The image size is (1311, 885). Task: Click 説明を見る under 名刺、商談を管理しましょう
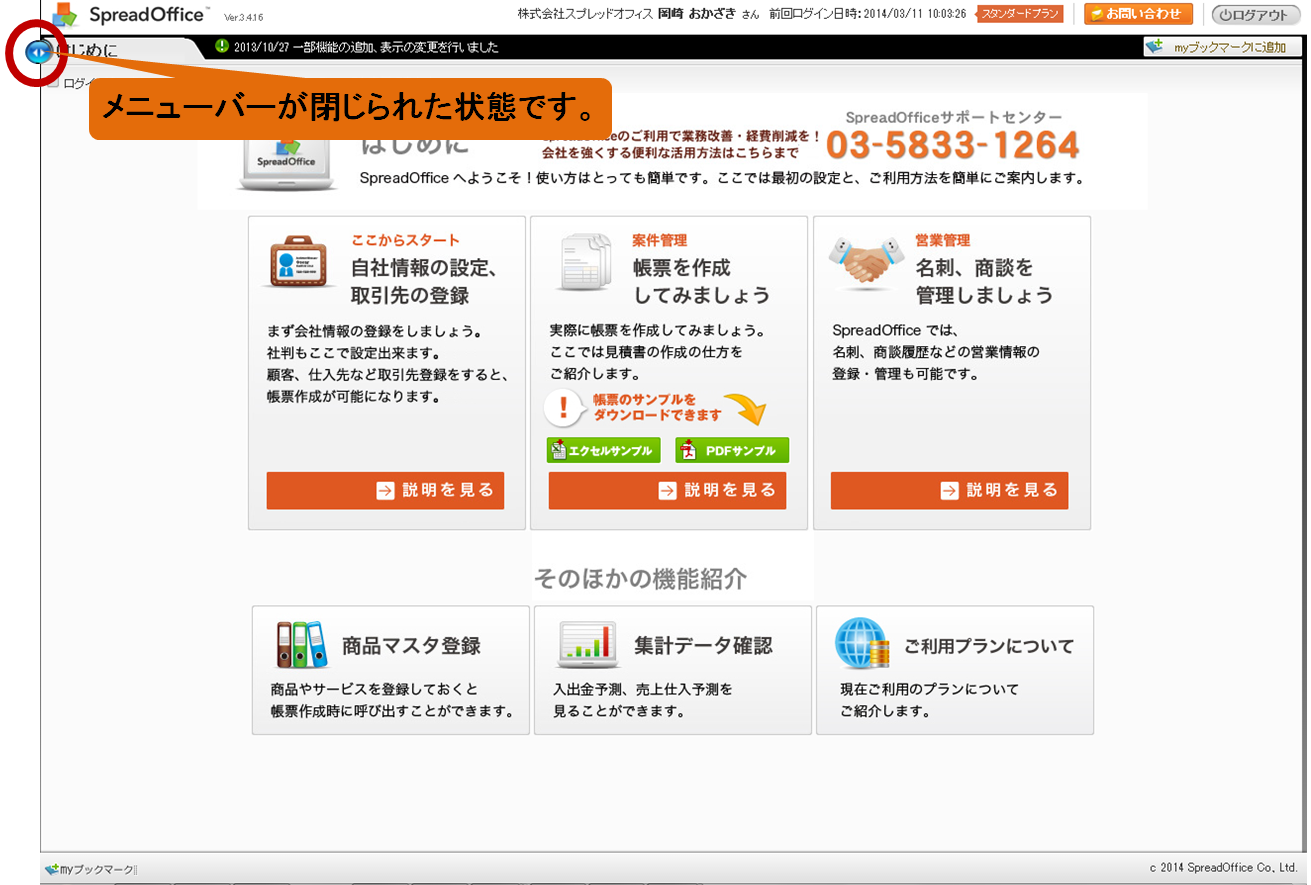pos(949,490)
